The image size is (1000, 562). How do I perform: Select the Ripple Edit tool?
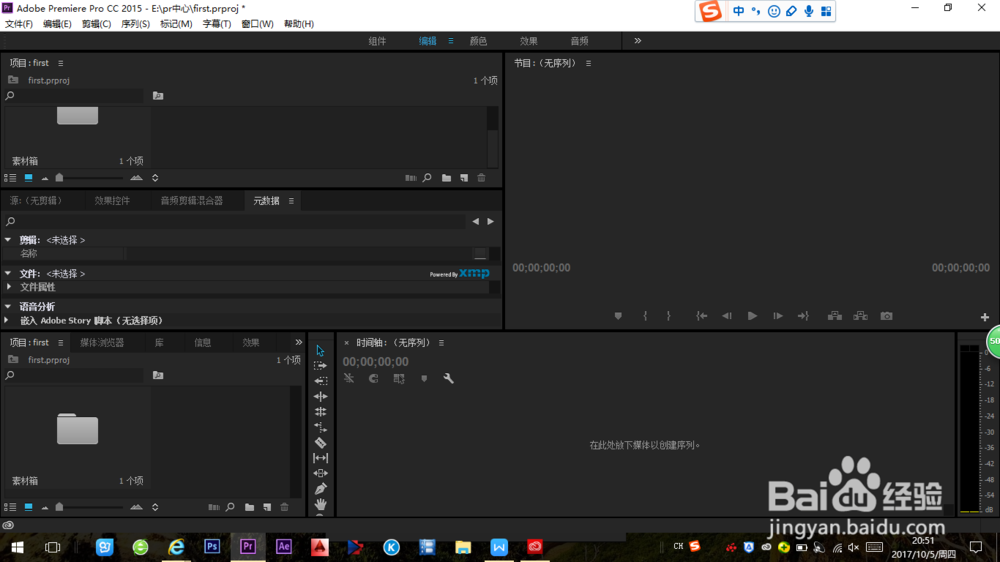pos(320,396)
